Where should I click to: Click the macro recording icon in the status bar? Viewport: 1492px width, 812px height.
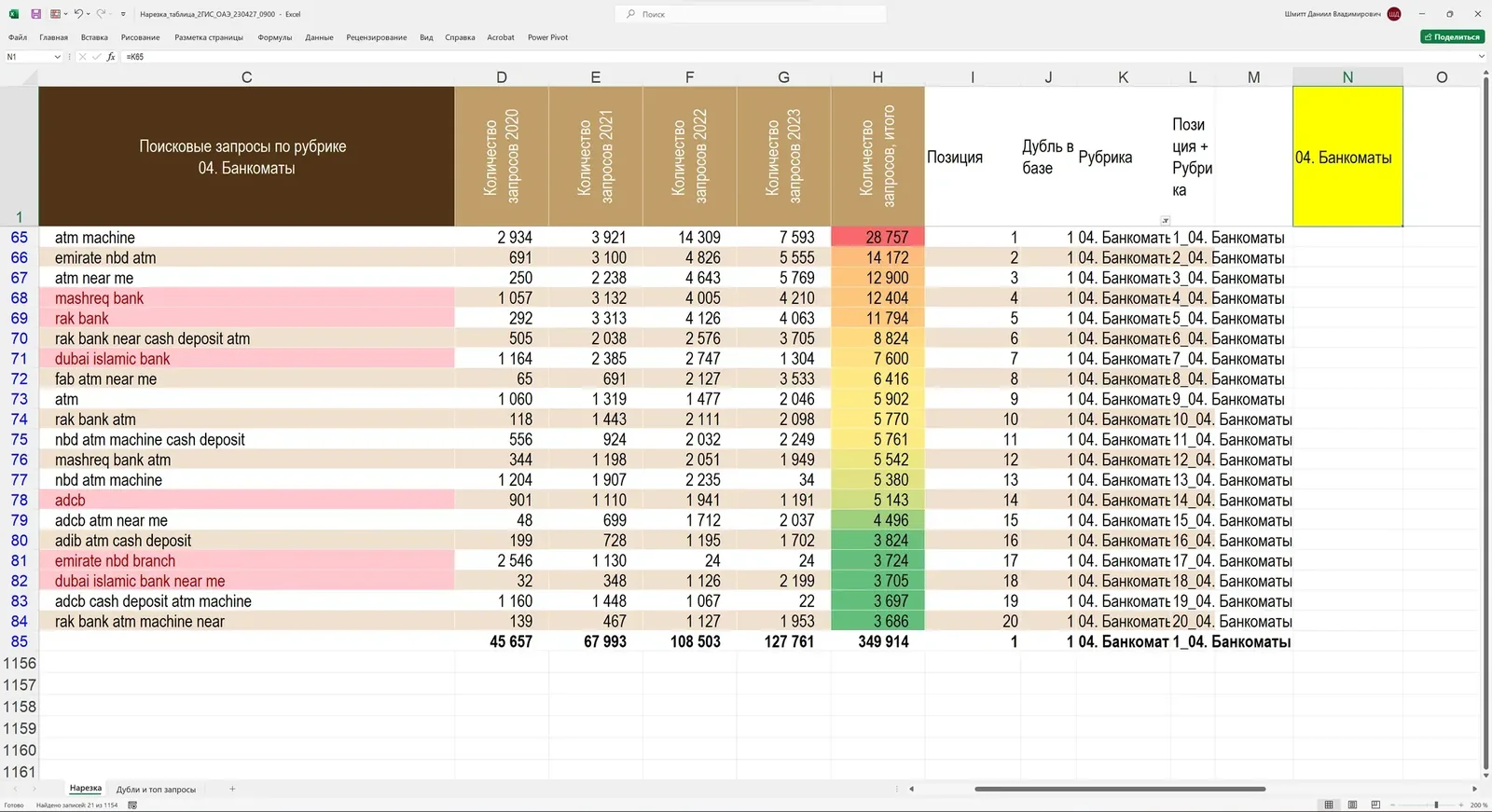pos(132,805)
